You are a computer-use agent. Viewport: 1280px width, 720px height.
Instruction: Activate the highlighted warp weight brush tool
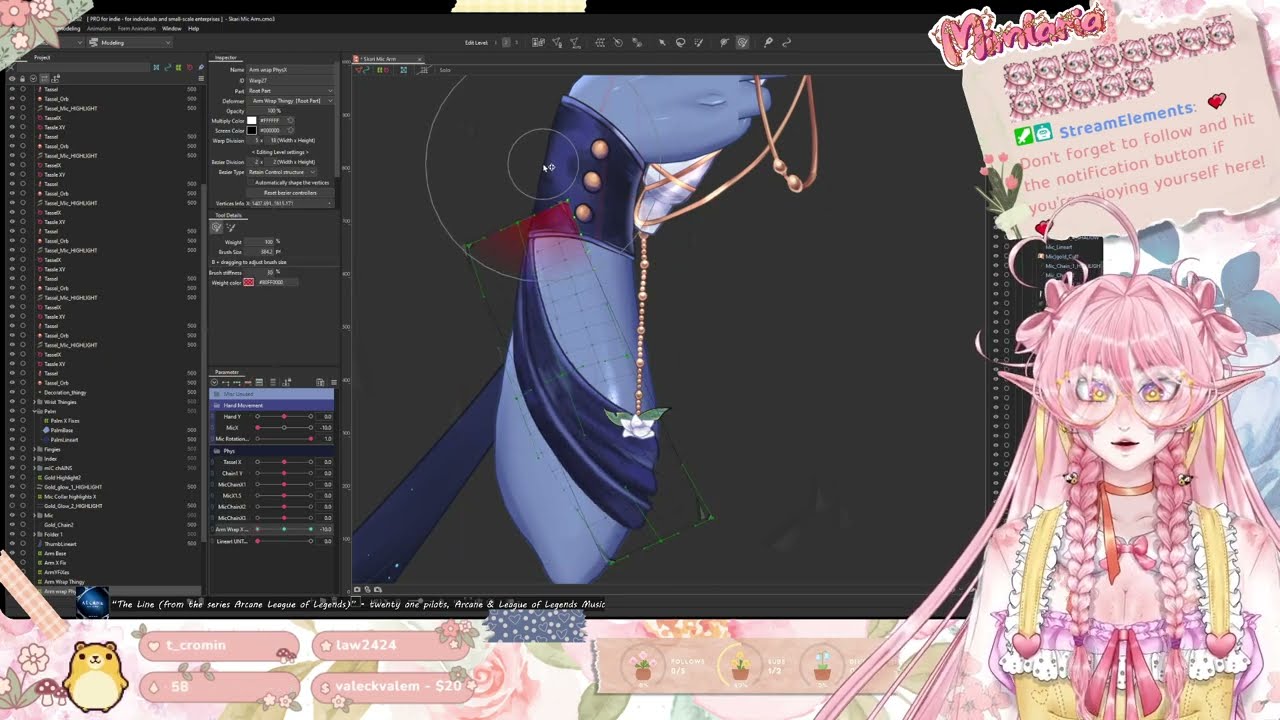pos(743,43)
